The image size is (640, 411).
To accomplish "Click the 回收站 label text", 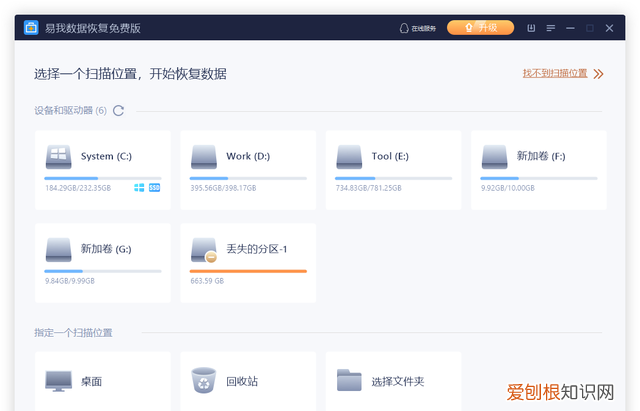I will point(242,382).
